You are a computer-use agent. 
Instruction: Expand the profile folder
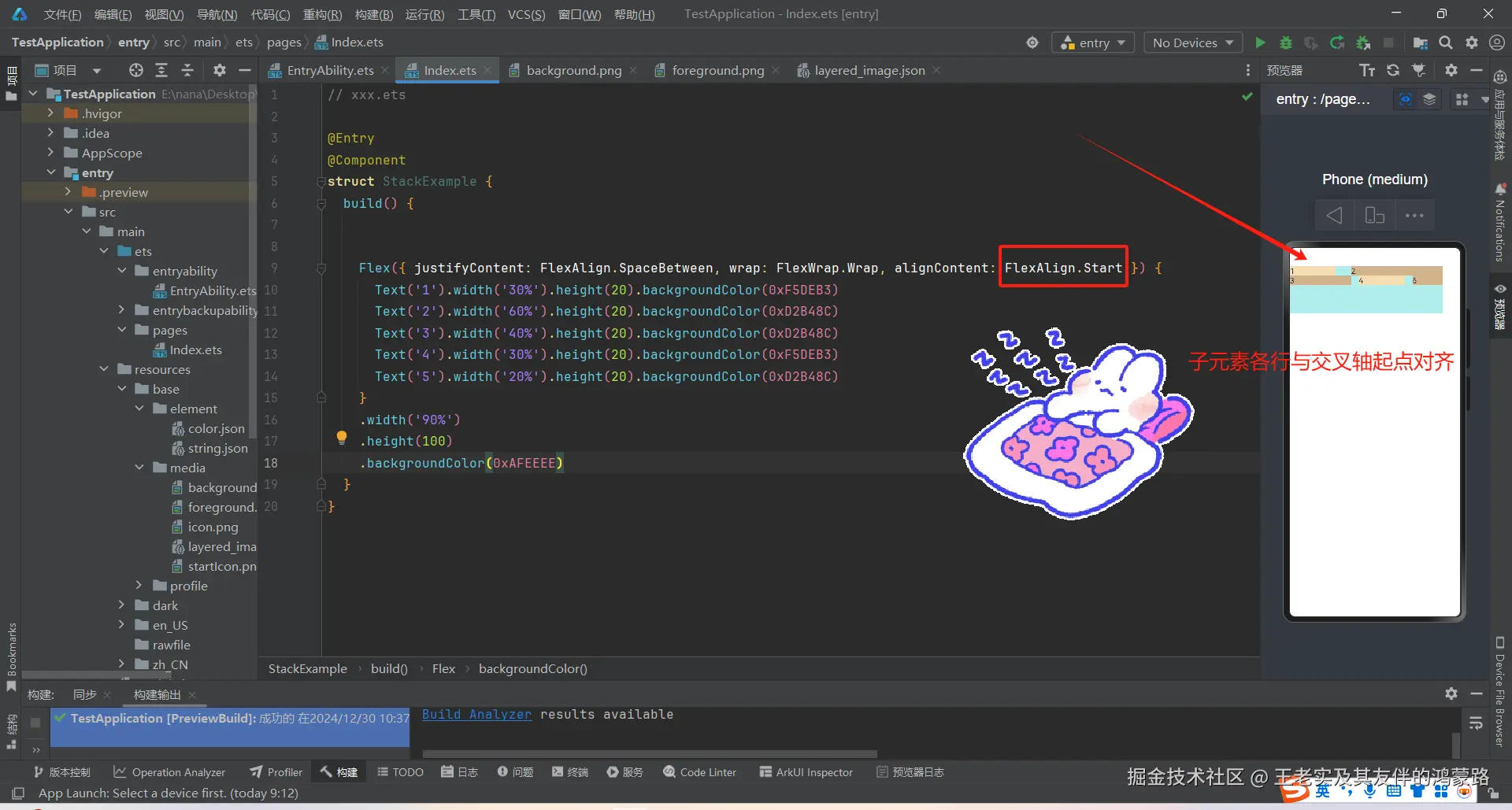pyautogui.click(x=139, y=586)
